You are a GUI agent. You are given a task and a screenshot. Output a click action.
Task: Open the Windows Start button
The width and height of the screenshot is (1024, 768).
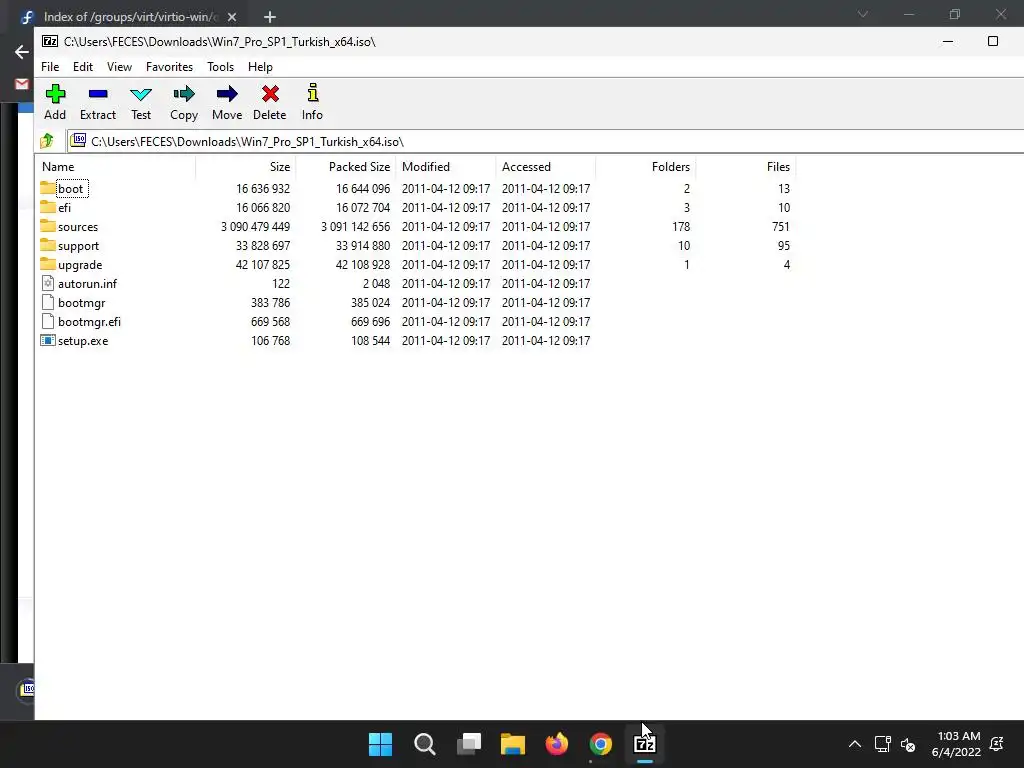(x=380, y=744)
